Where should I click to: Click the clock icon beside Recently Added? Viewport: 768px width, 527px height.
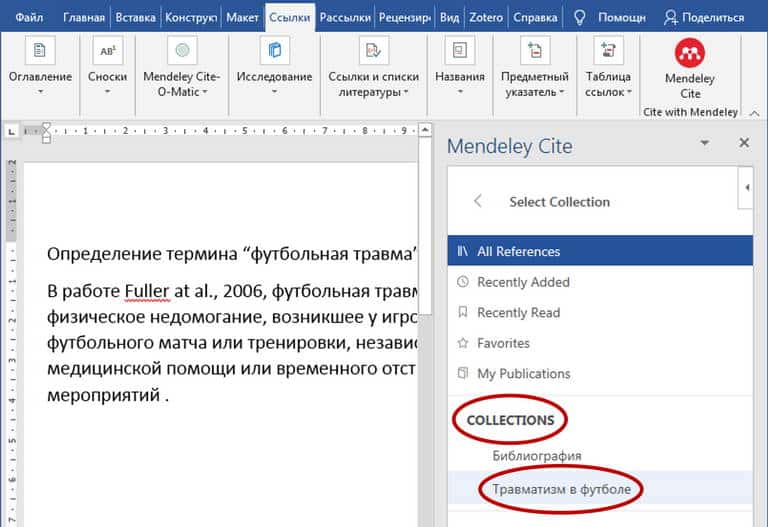463,282
